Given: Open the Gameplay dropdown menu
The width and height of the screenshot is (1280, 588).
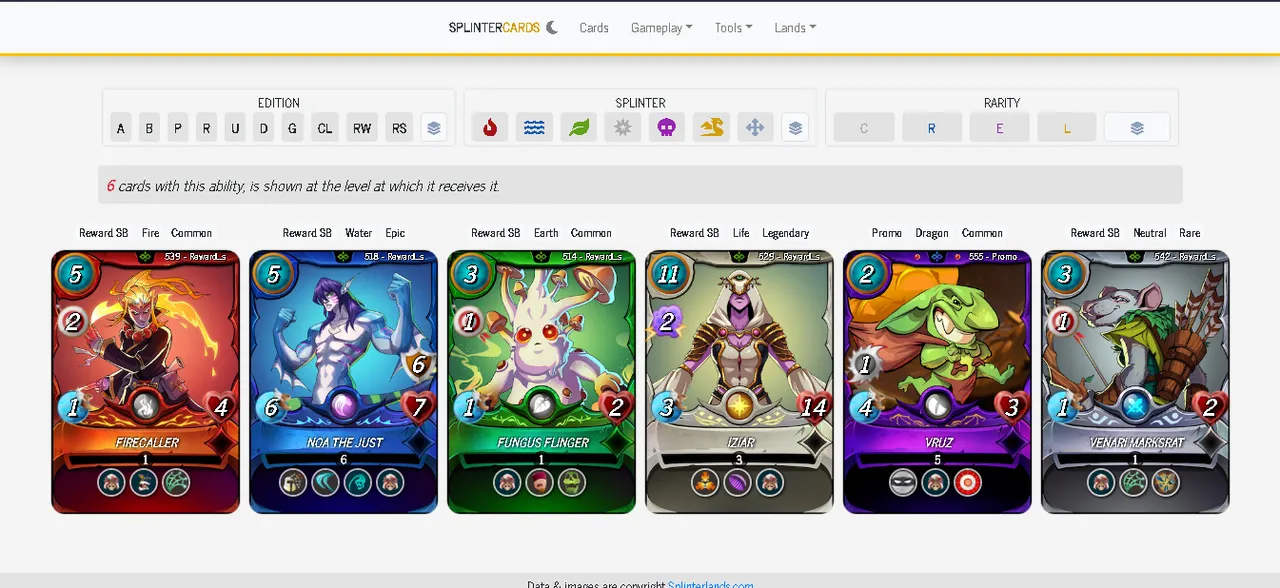Looking at the screenshot, I should [662, 28].
